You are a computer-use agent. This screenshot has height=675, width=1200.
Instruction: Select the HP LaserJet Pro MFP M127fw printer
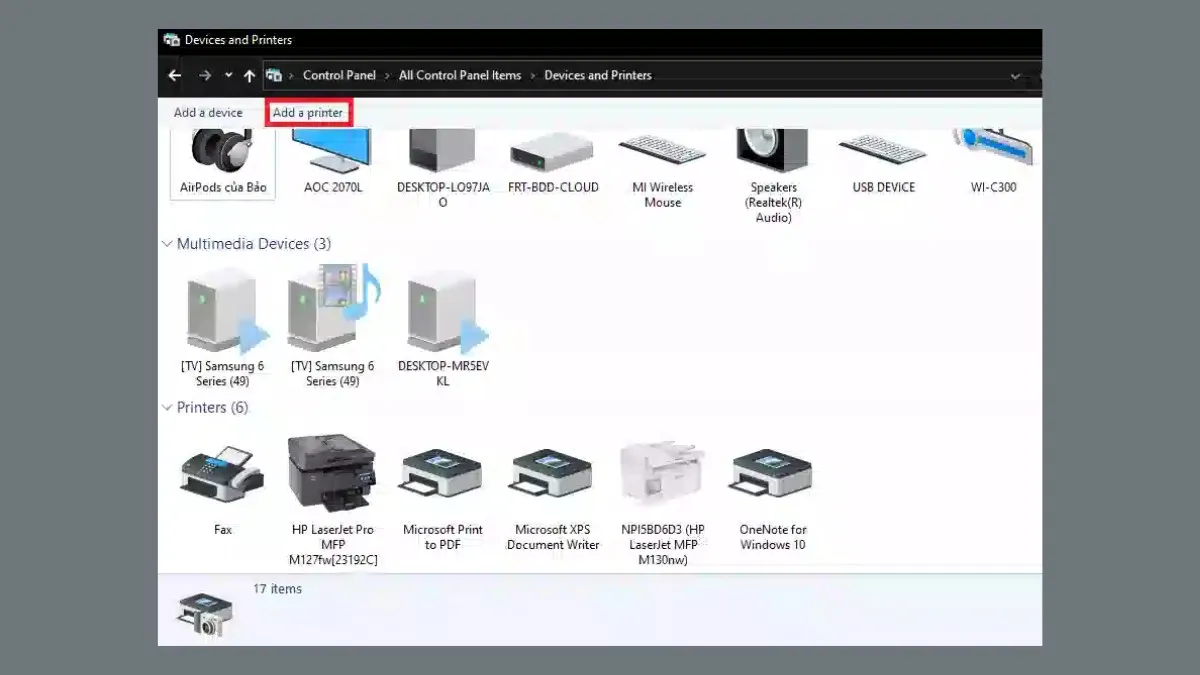click(331, 475)
